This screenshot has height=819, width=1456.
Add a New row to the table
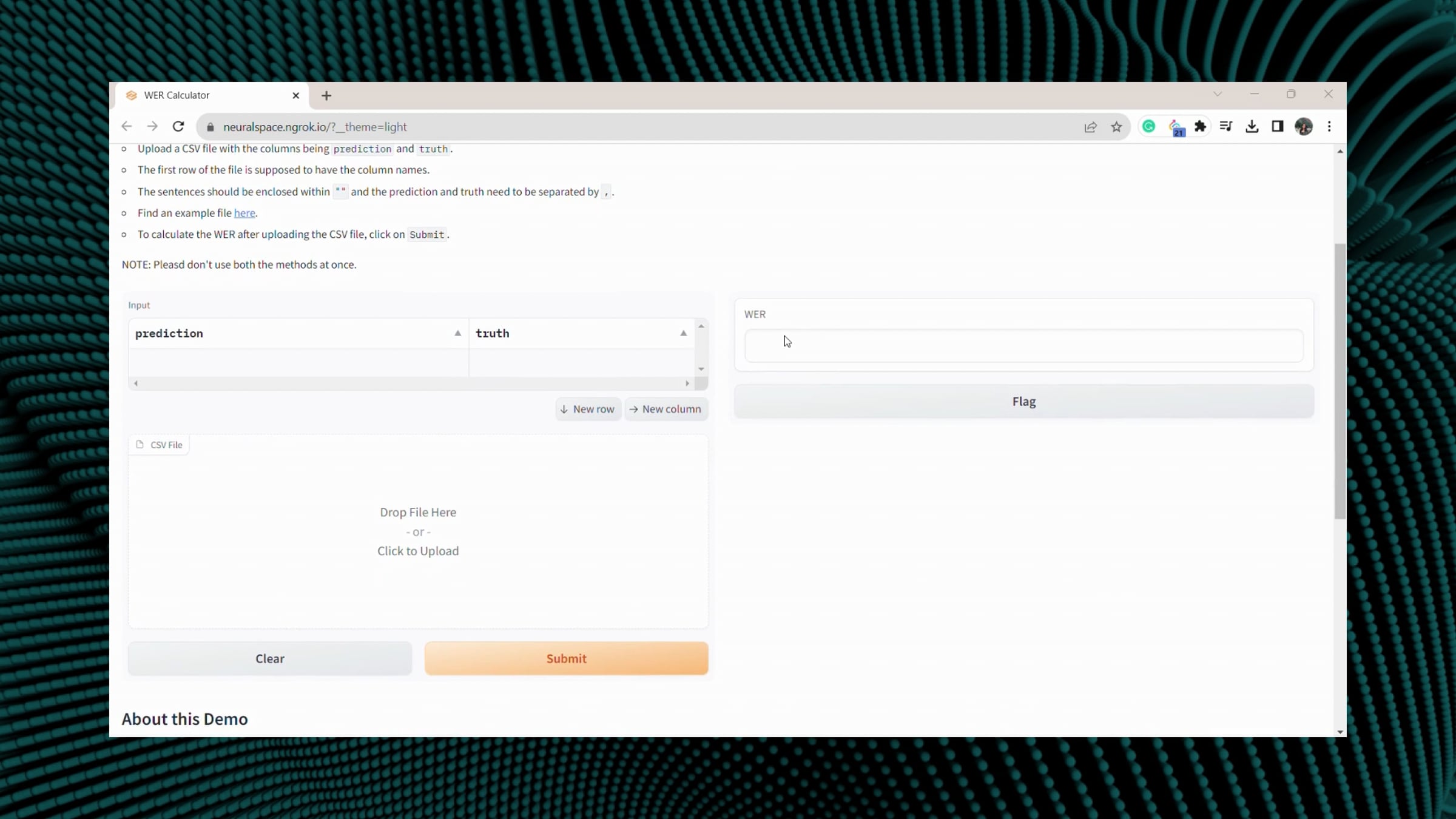(x=588, y=409)
